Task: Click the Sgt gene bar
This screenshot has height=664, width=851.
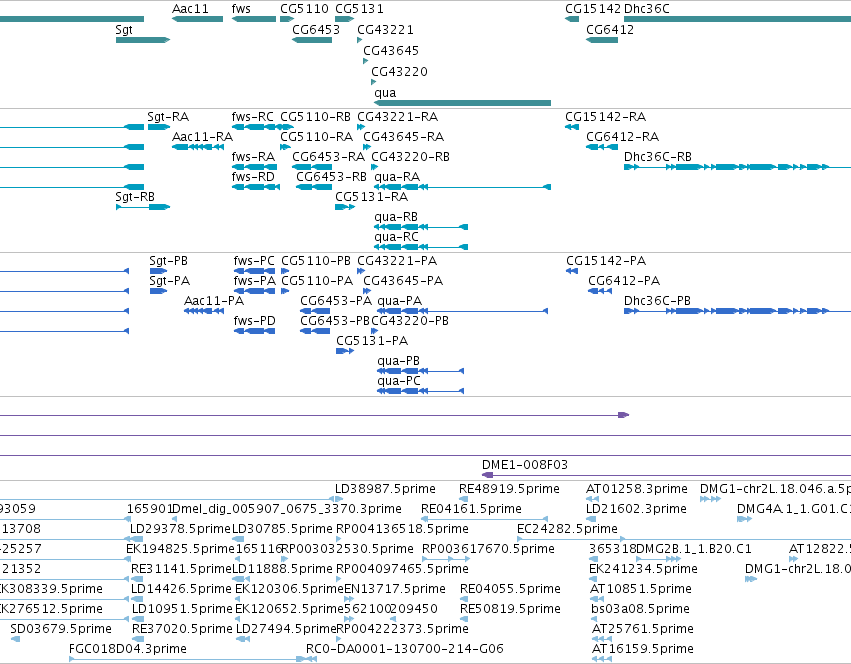Action: (x=143, y=40)
